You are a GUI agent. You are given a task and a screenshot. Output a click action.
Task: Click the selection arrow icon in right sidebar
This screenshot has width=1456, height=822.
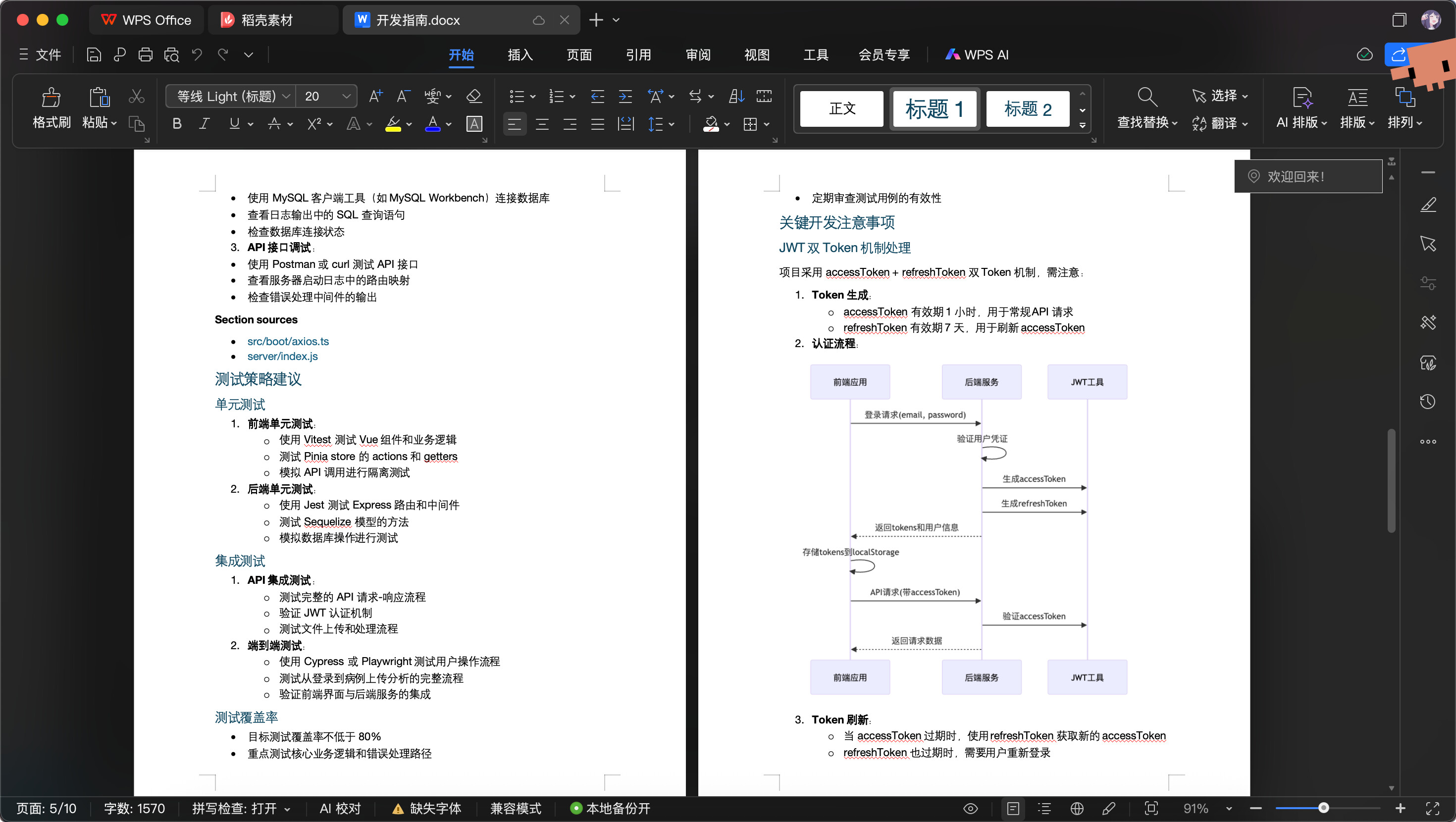point(1428,244)
